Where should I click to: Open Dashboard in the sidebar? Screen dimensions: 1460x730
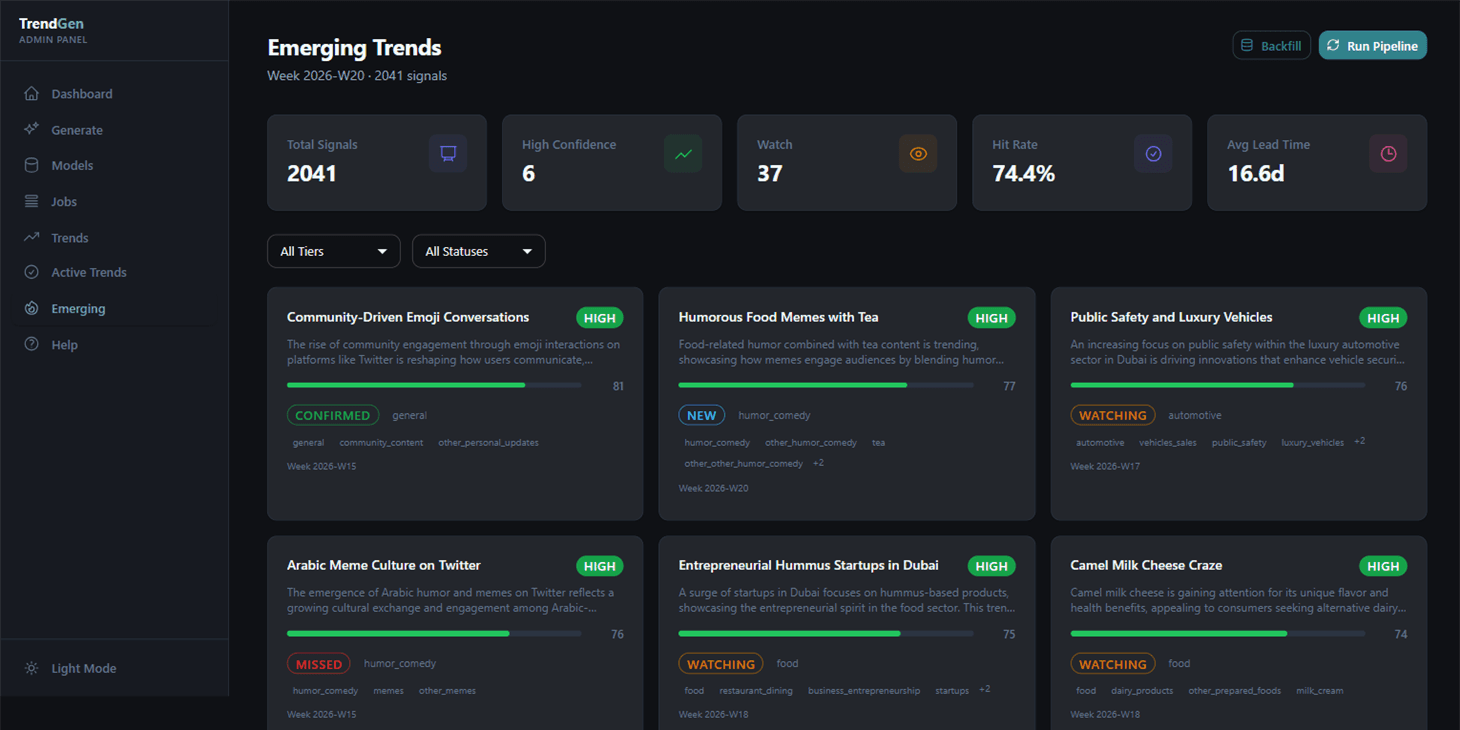114,94
